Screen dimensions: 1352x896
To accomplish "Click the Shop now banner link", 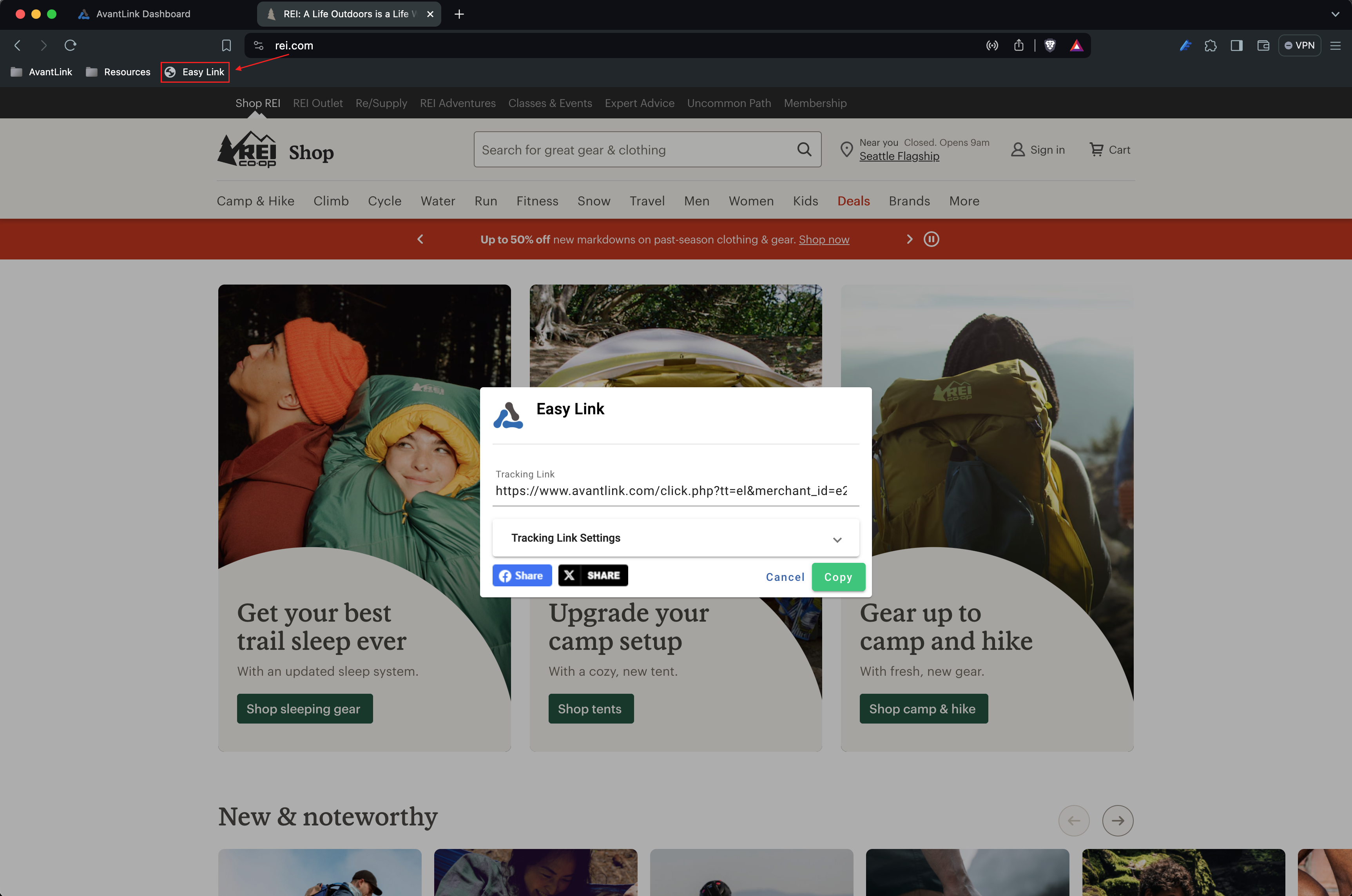I will point(824,240).
